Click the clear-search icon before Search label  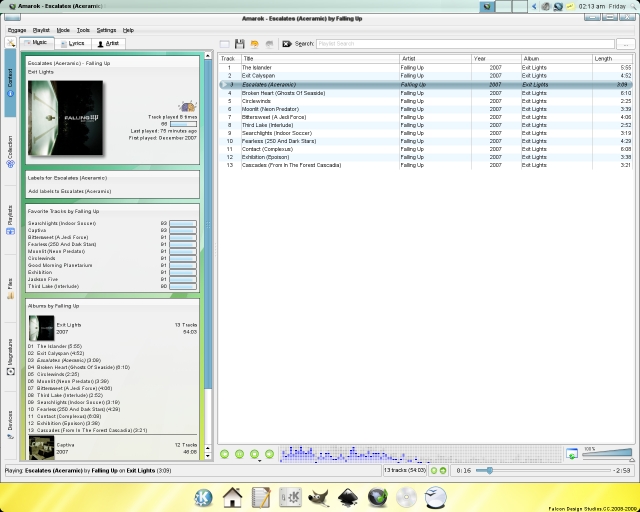click(287, 44)
